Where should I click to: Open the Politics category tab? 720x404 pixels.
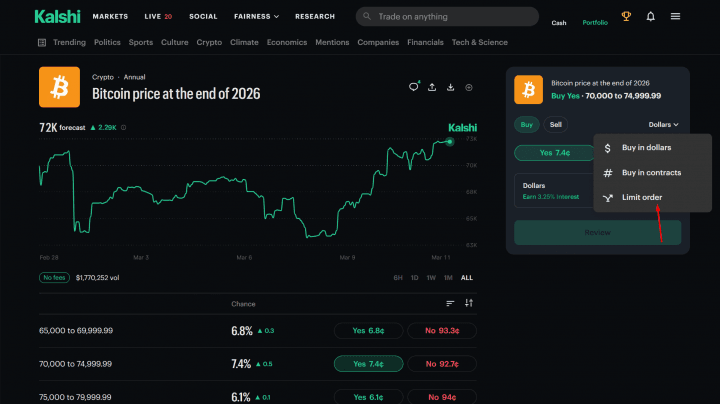(x=107, y=43)
